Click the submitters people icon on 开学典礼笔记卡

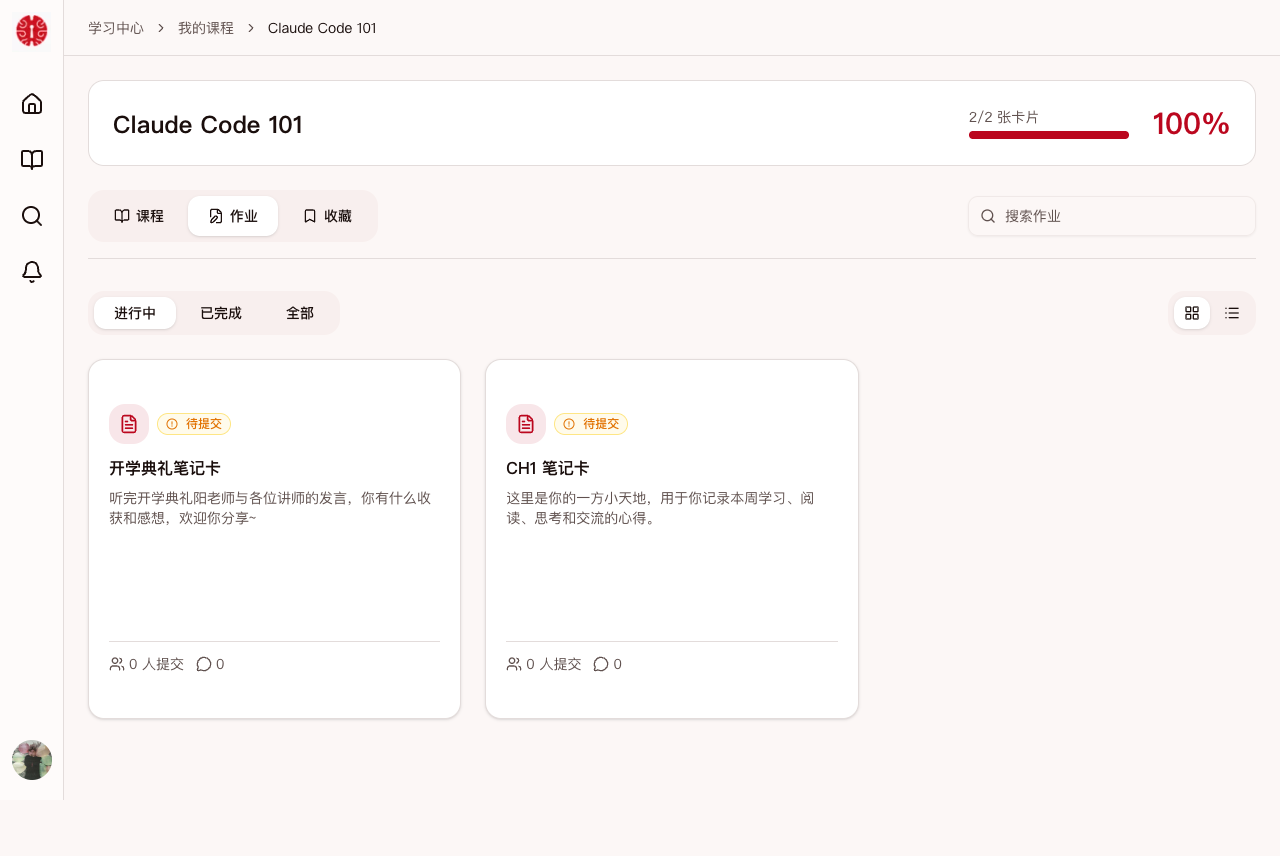(x=114, y=663)
